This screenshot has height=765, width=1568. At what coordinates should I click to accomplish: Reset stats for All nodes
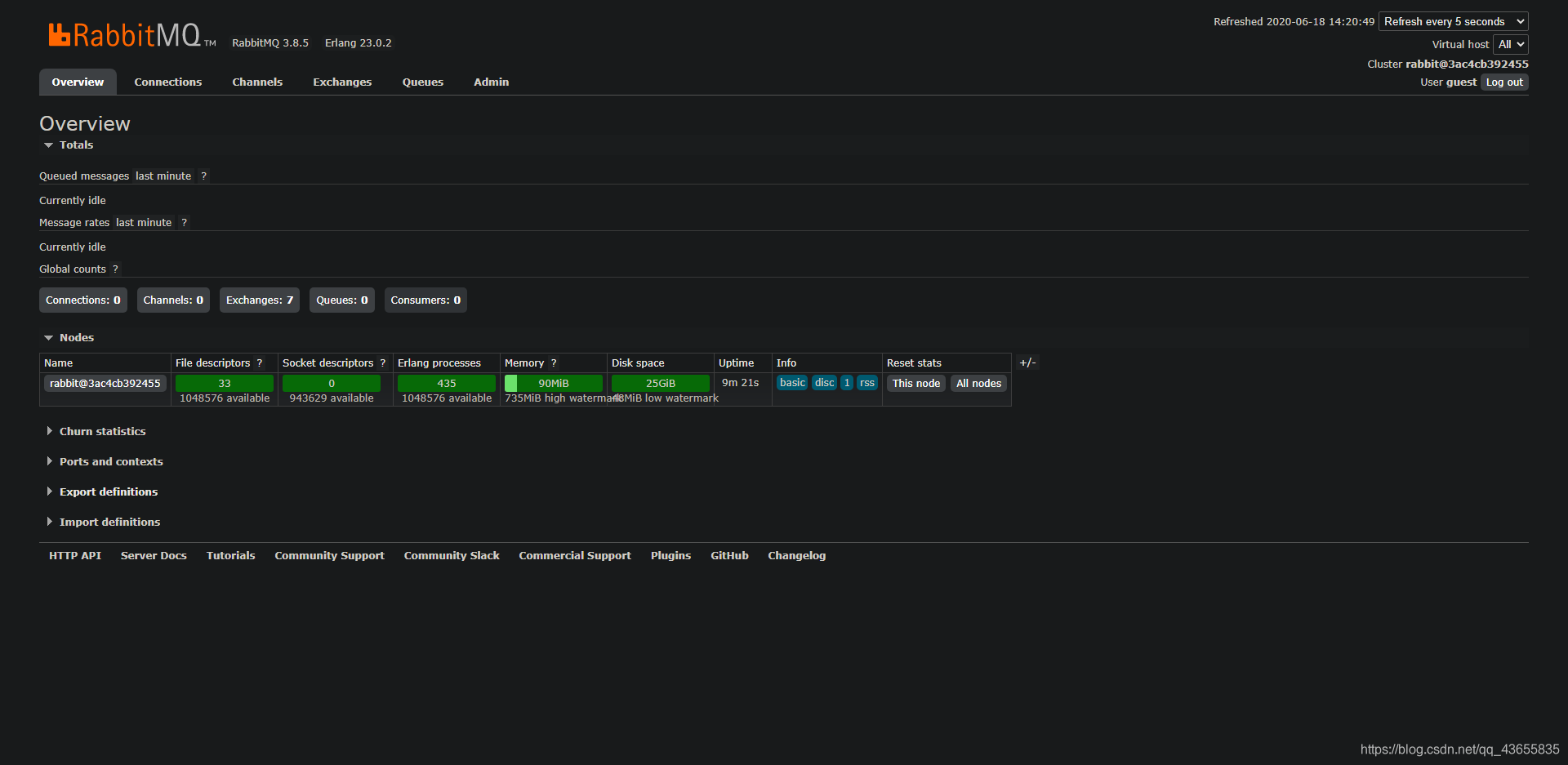[x=978, y=383]
